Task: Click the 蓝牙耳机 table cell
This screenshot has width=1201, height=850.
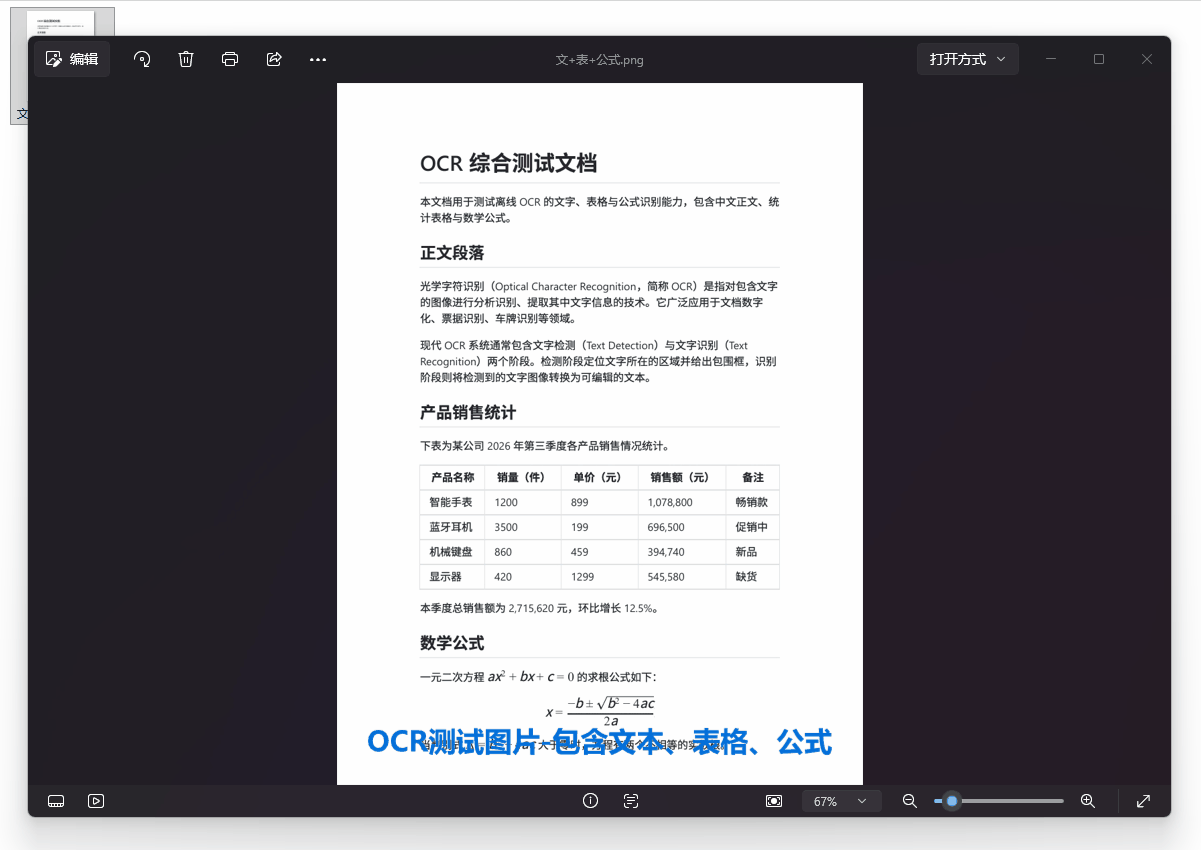Action: point(451,527)
